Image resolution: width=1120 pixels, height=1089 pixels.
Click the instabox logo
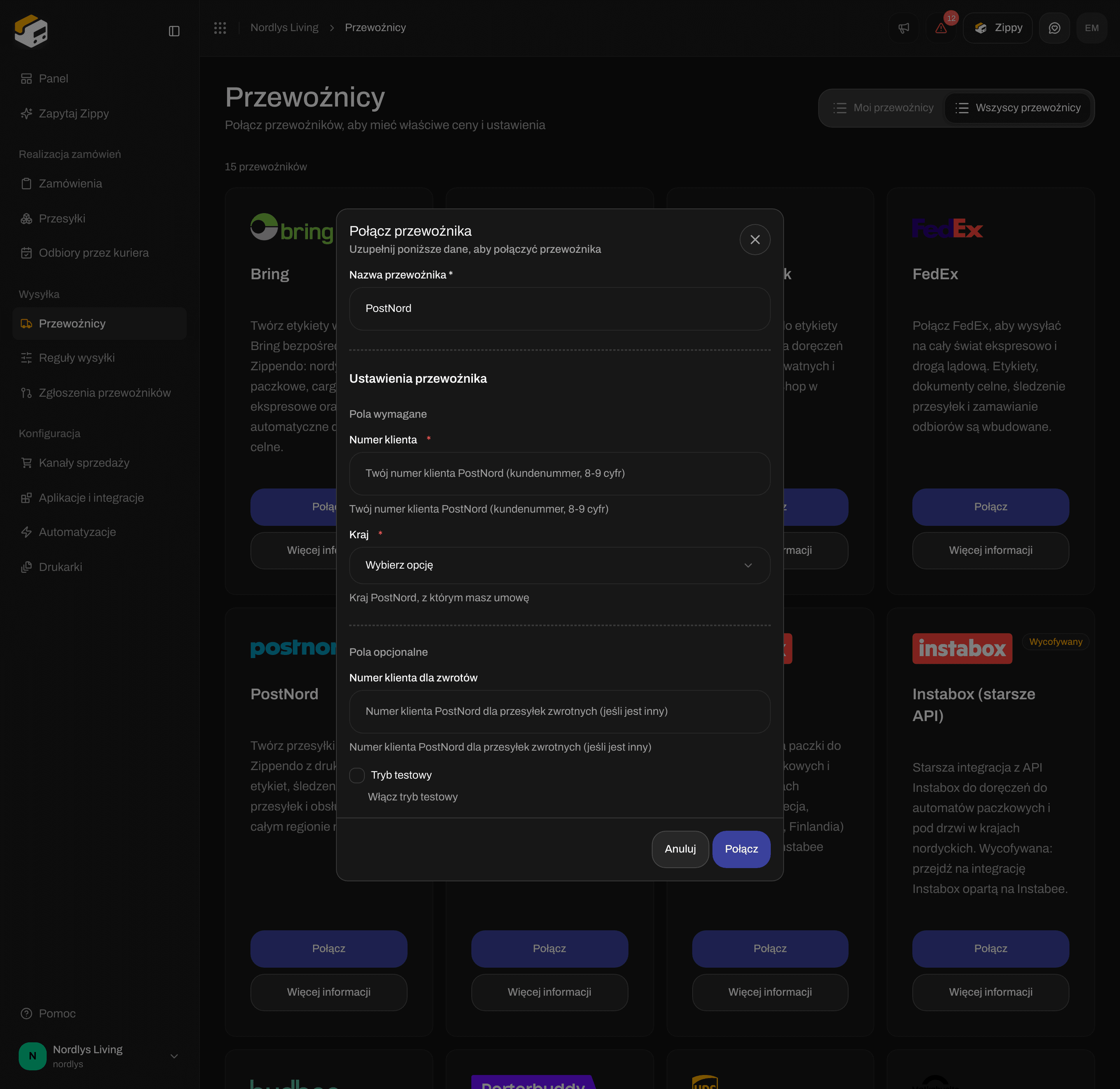coord(962,649)
